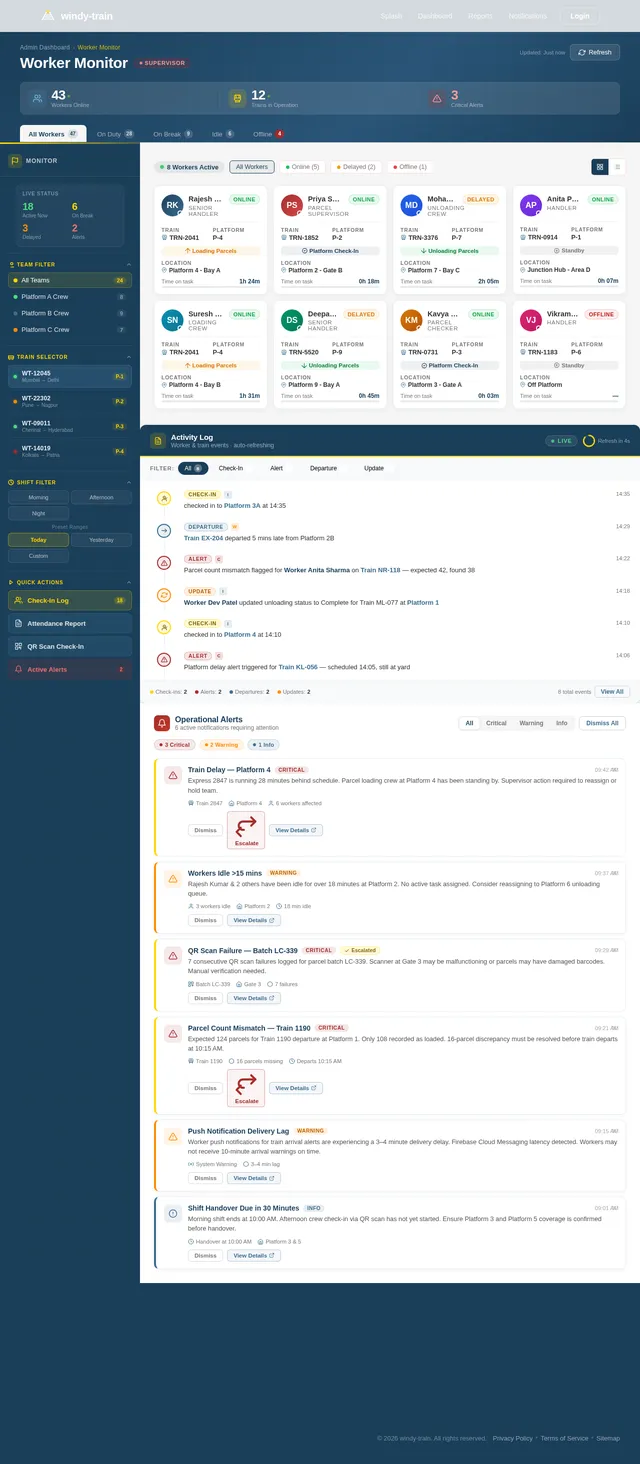The height and width of the screenshot is (1464, 640).
Task: Filter workers by Delayed (2) chip
Action: tap(356, 167)
